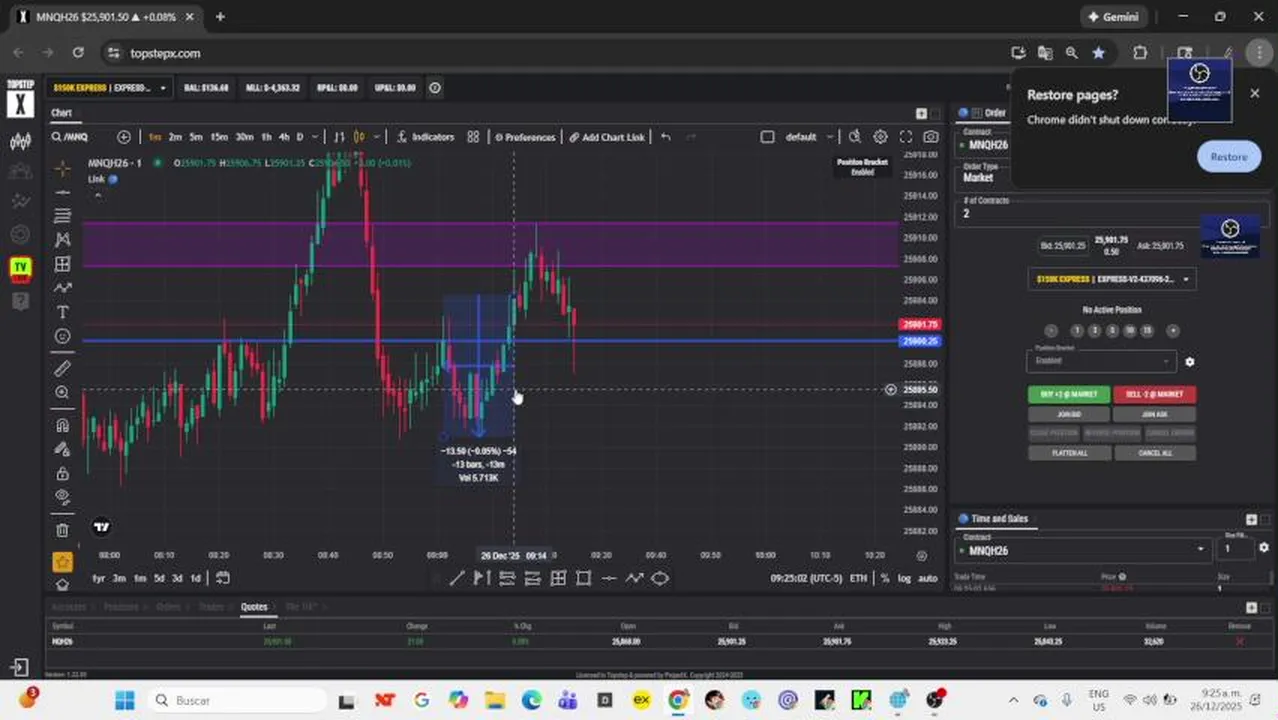The height and width of the screenshot is (720, 1278).
Task: Click the compare/add symbol plus icon
Action: coord(124,137)
